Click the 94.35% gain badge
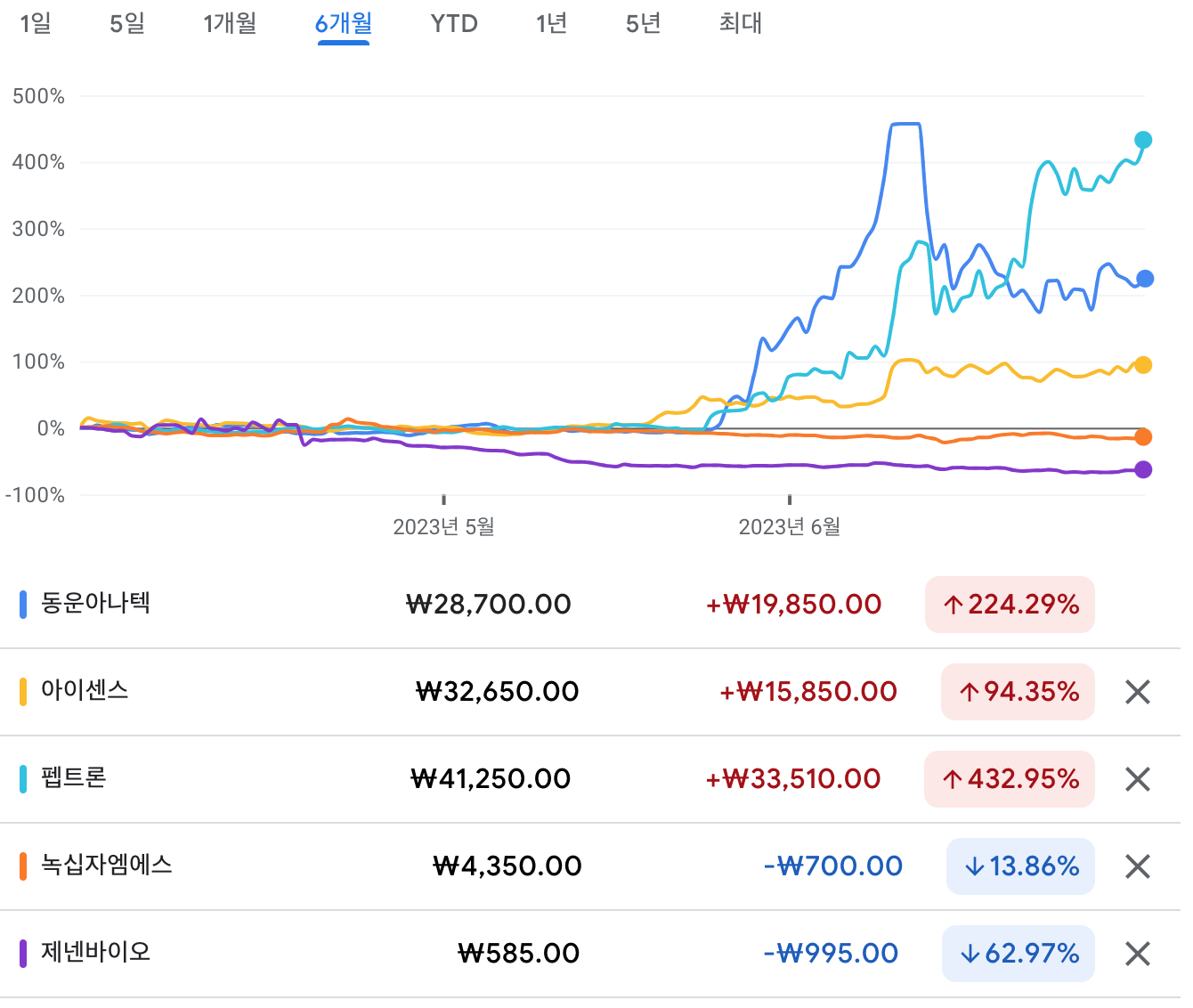This screenshot has width=1193, height=1008. pyautogui.click(x=1018, y=692)
